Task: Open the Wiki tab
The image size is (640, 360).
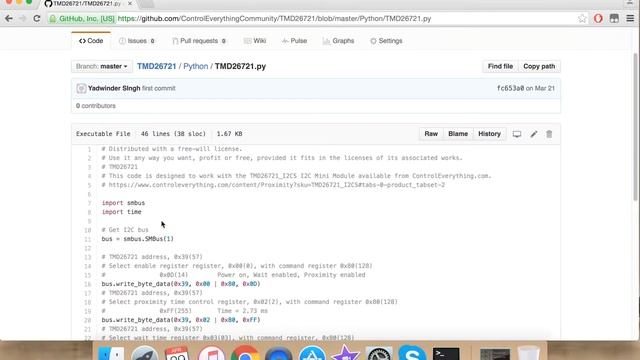Action: (x=255, y=41)
